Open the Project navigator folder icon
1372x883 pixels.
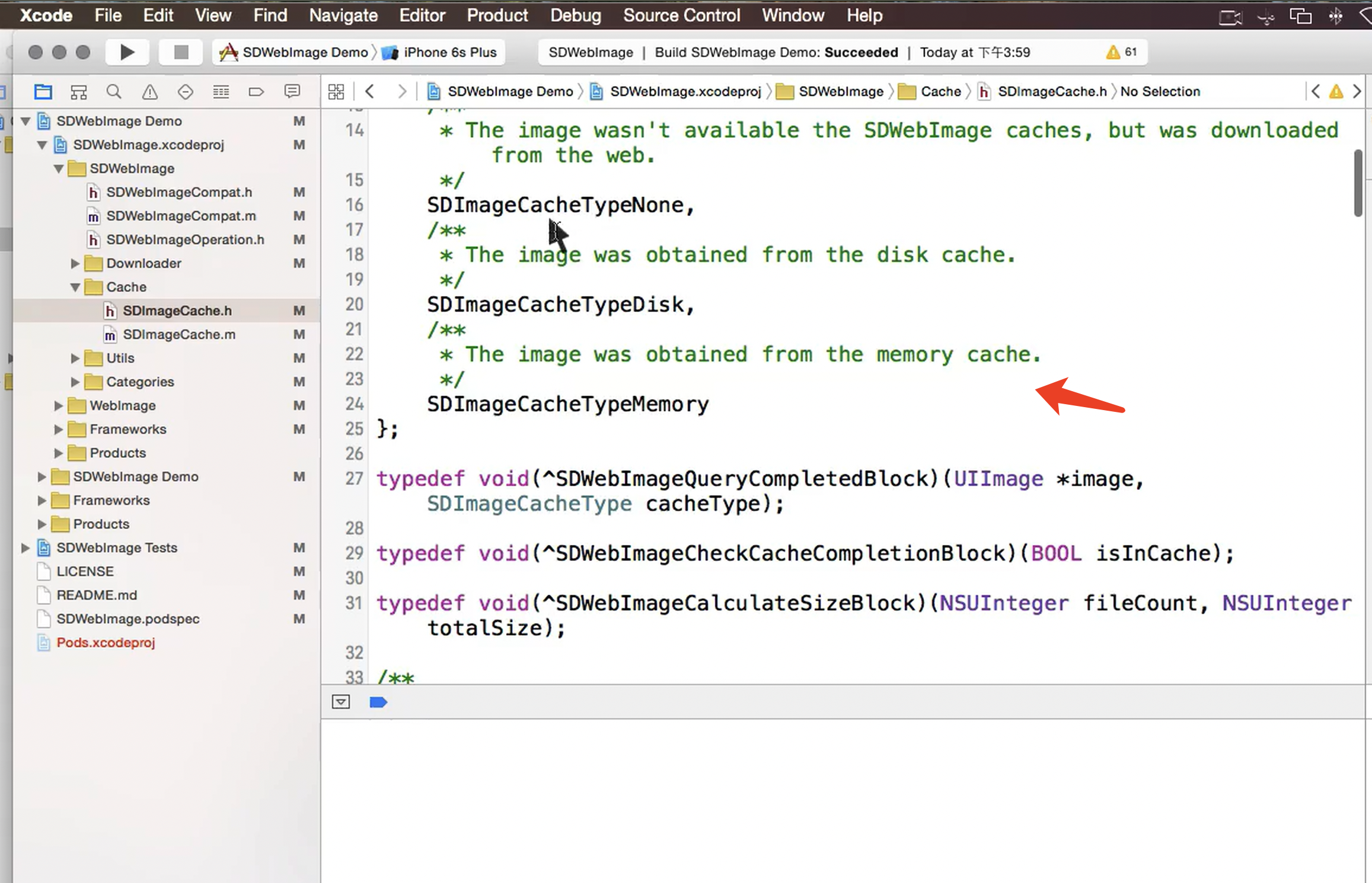[x=43, y=92]
